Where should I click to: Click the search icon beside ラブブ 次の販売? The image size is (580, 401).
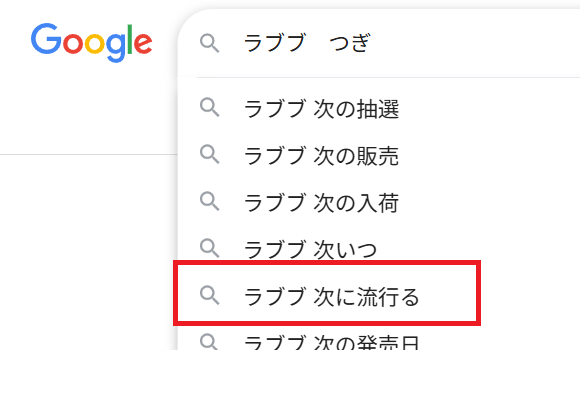point(210,155)
